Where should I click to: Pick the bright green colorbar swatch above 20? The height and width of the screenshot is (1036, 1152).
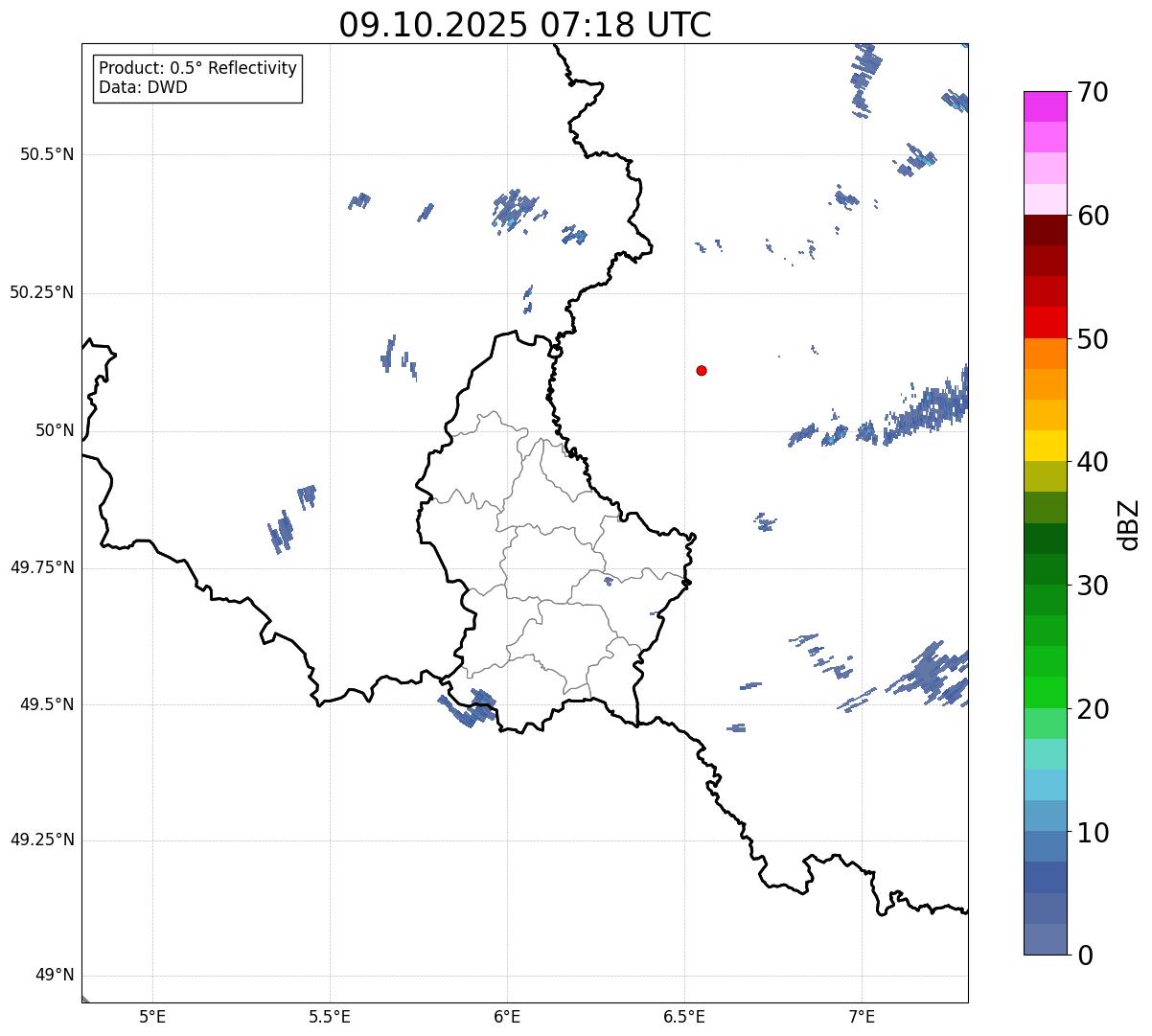click(x=1046, y=693)
